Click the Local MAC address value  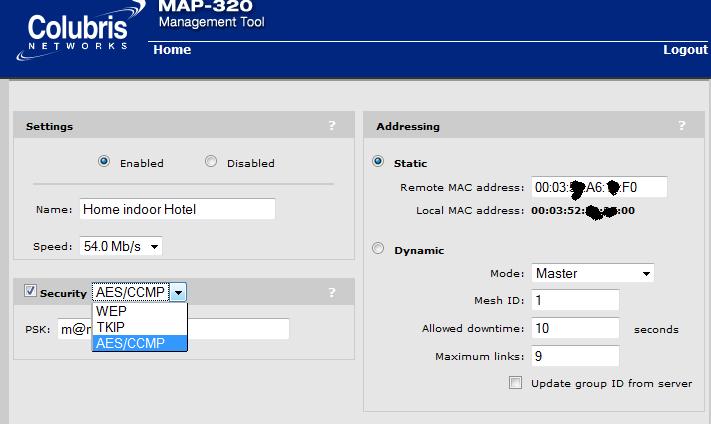[x=583, y=211]
